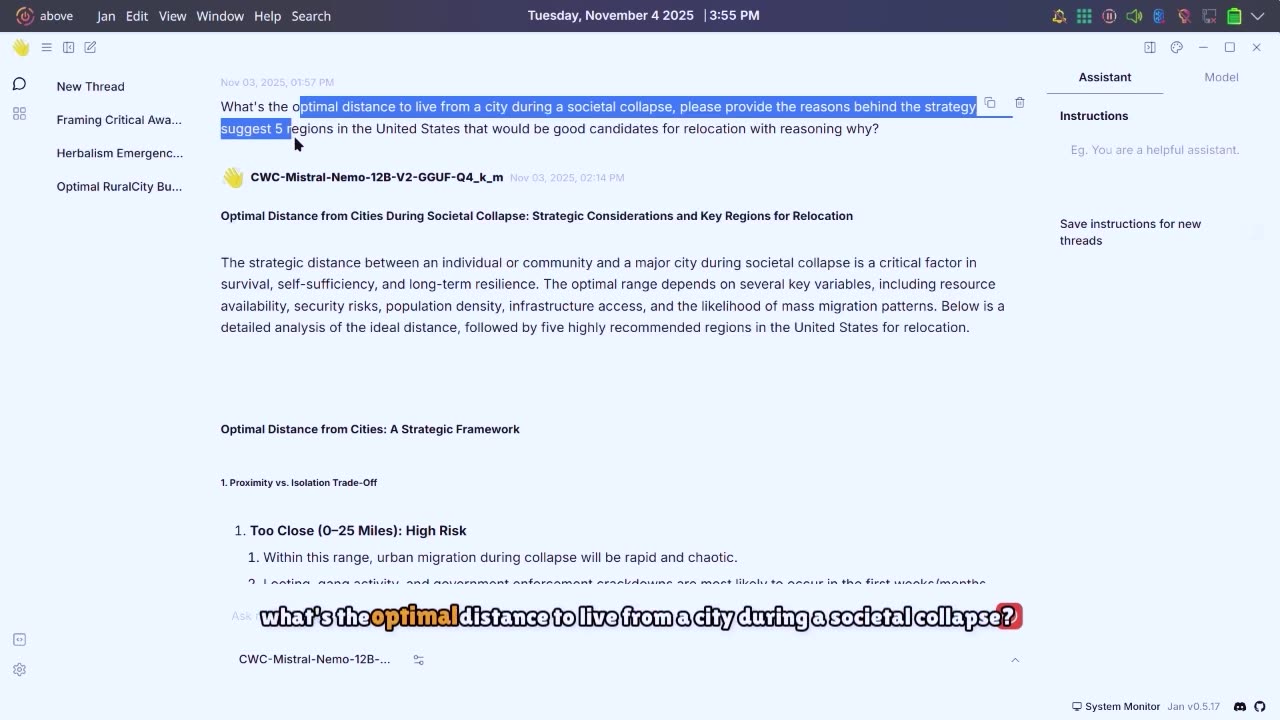Viewport: 1280px width, 720px height.
Task: Open the chat threads view icon
Action: [x=19, y=84]
